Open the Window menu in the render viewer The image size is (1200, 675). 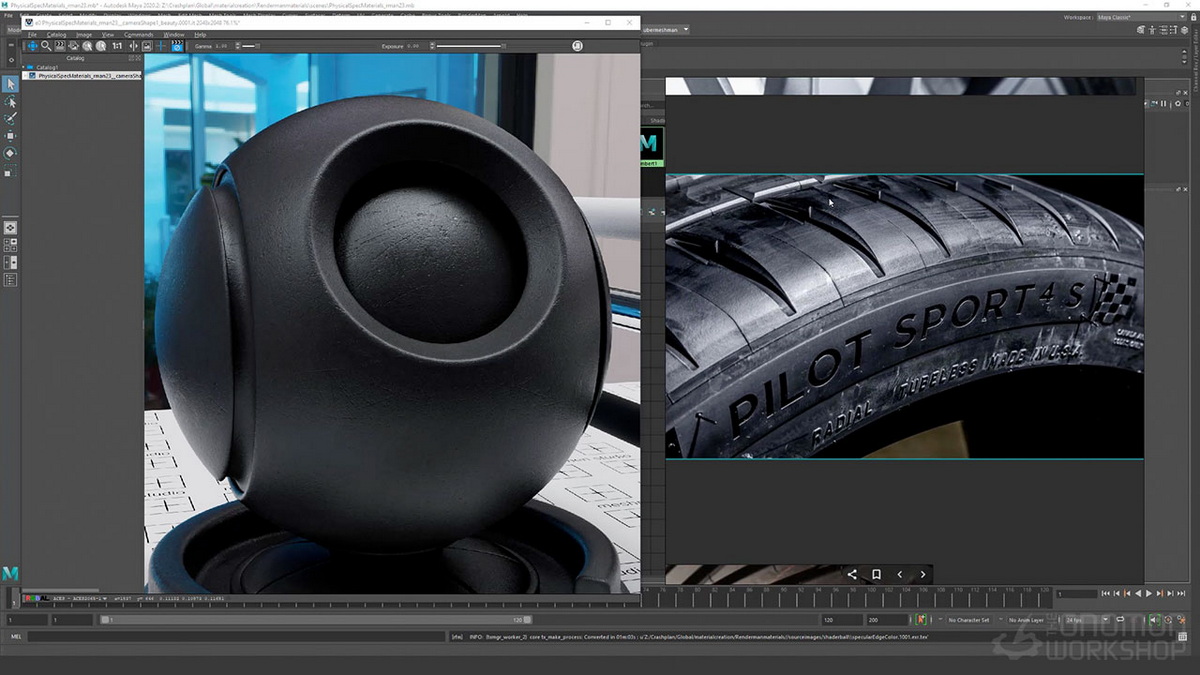(174, 35)
